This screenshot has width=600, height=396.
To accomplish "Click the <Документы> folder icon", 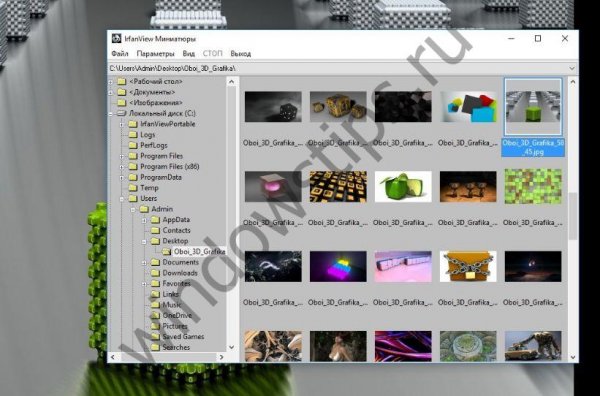I will 122,92.
